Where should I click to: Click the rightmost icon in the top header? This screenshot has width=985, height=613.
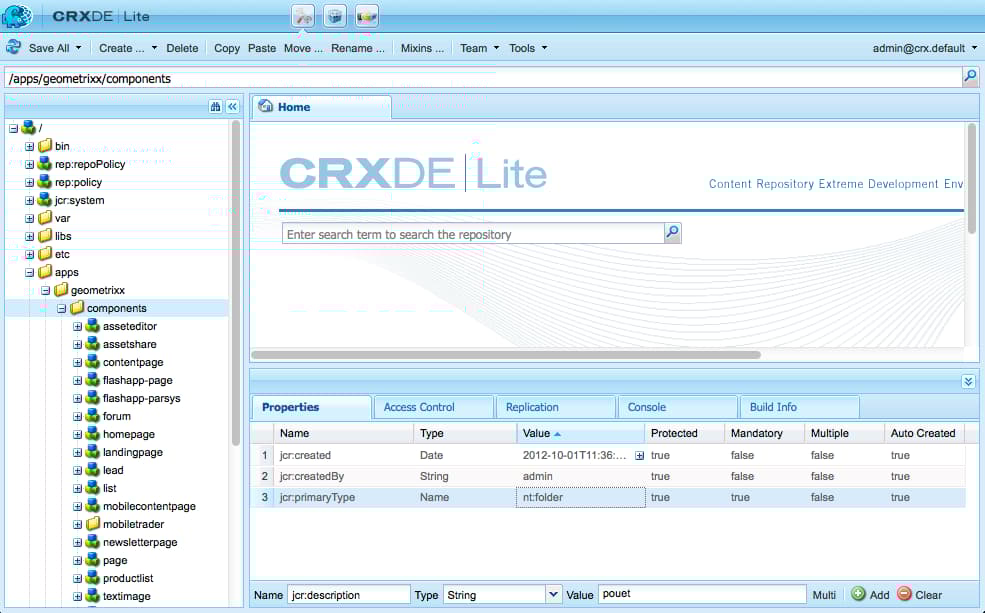366,16
